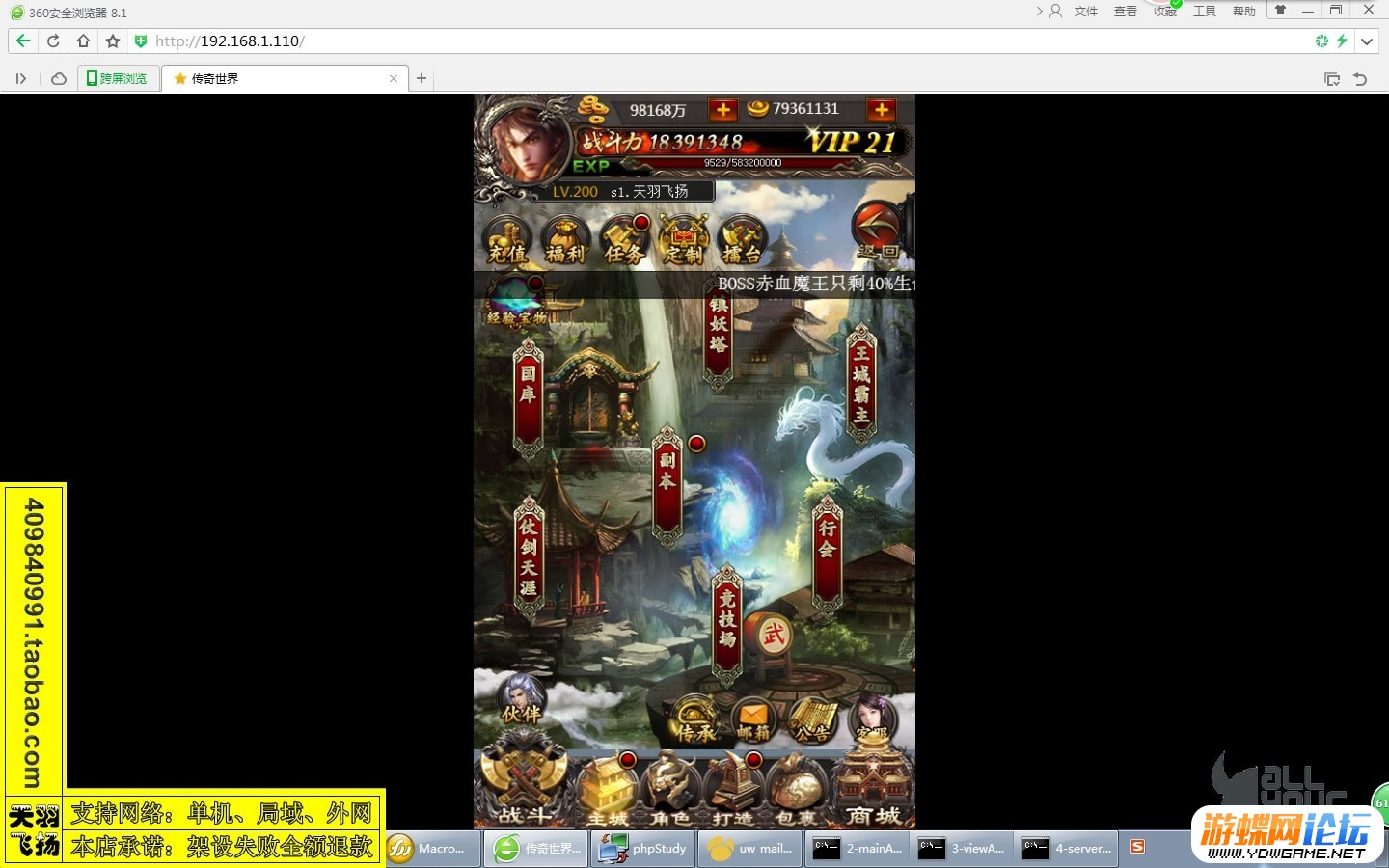
Task: Open the 工具 menu
Action: coord(1205,12)
